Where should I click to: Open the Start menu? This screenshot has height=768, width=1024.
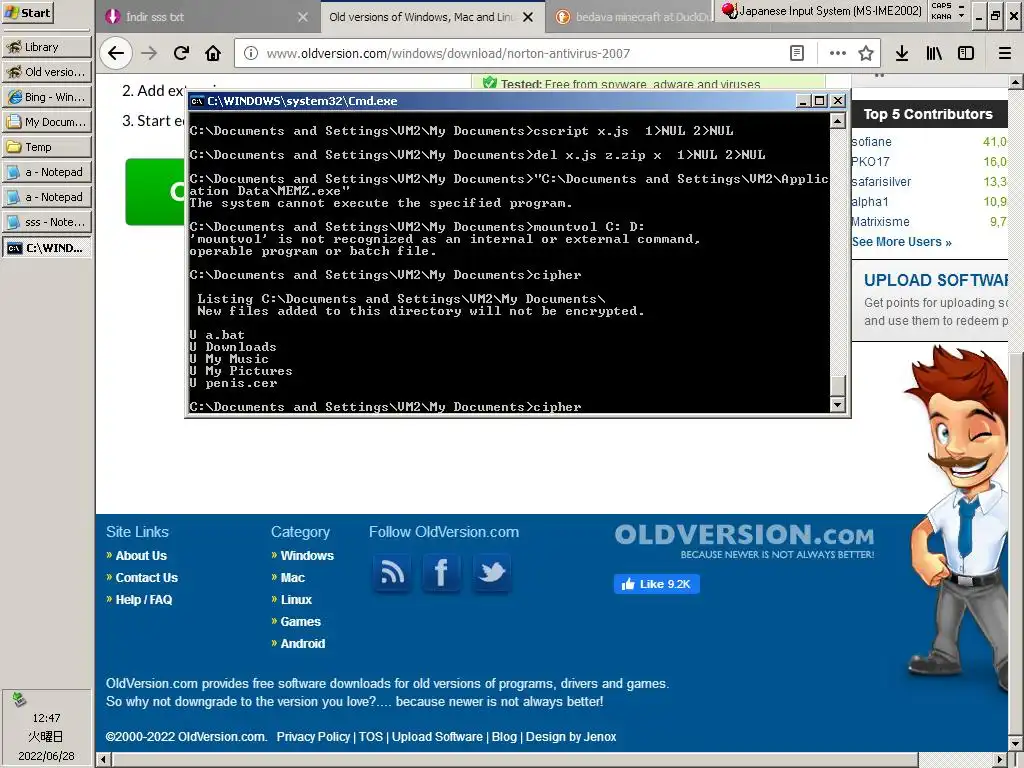(x=27, y=13)
